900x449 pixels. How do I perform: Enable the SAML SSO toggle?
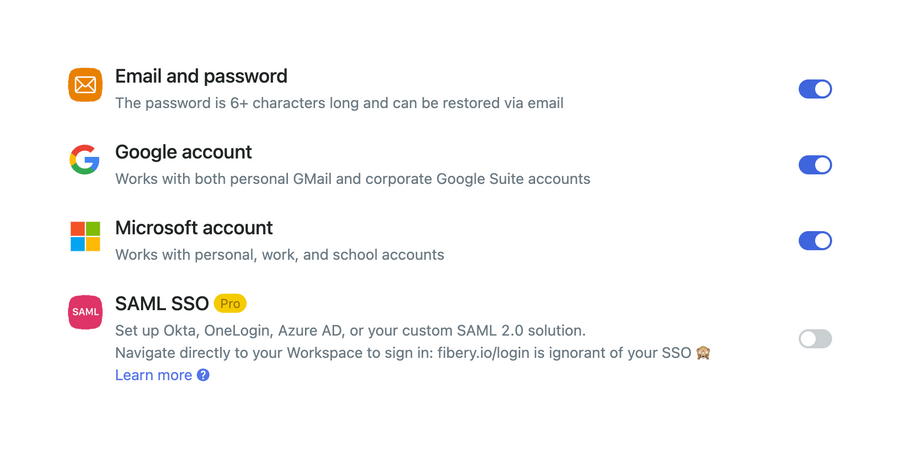(x=815, y=339)
